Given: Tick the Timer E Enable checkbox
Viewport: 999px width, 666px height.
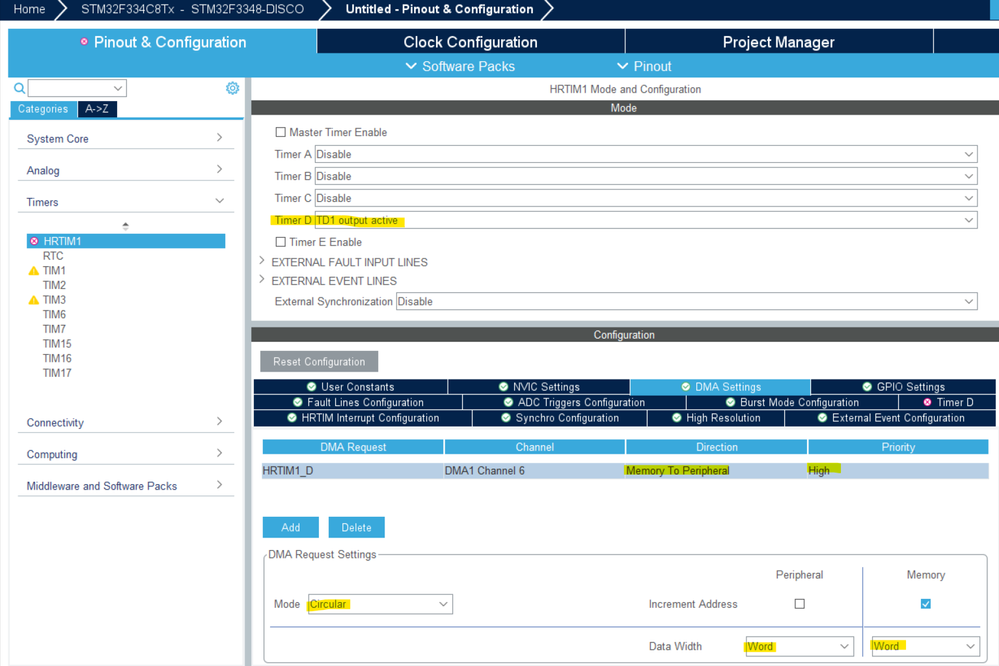Looking at the screenshot, I should click(x=280, y=242).
